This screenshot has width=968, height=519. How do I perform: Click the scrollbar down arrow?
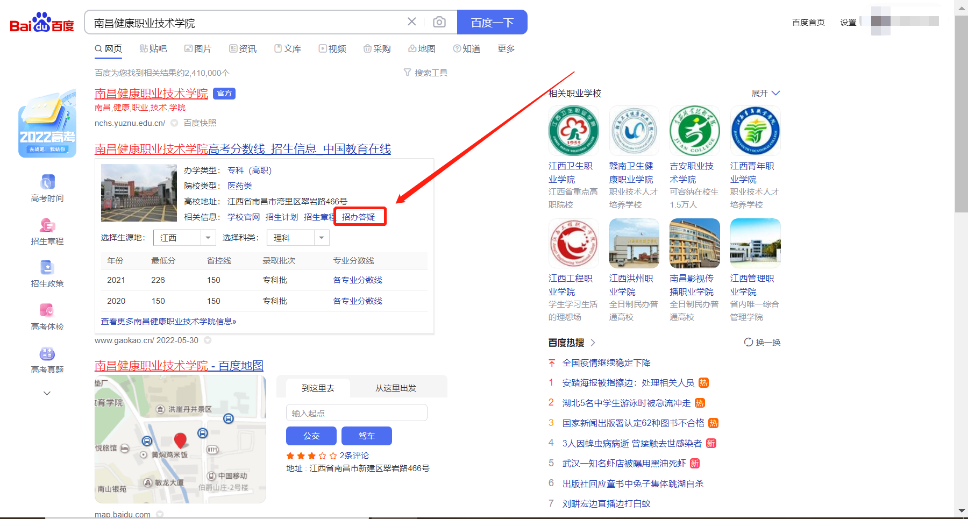coord(961,512)
